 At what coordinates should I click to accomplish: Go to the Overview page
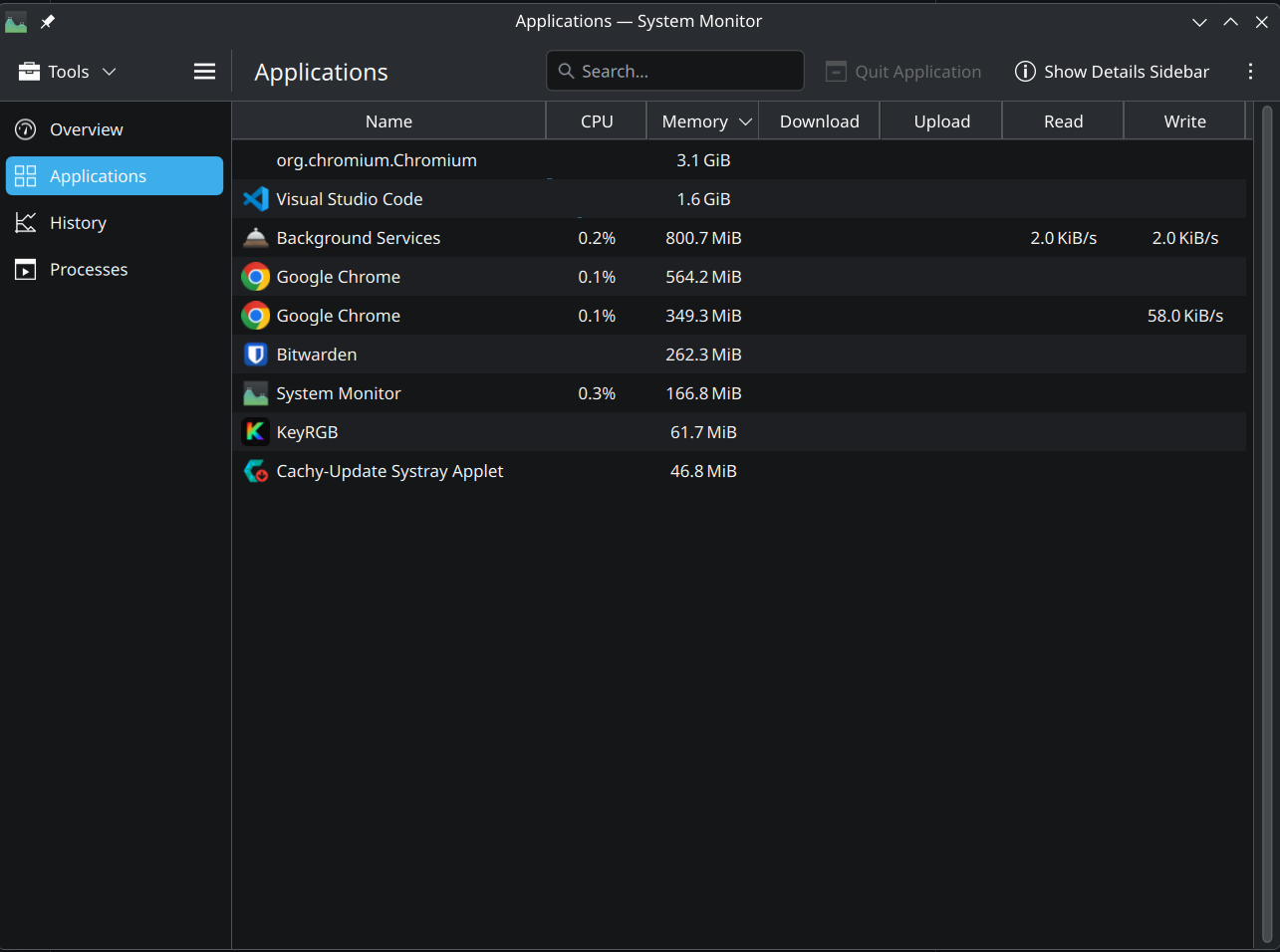coord(115,129)
